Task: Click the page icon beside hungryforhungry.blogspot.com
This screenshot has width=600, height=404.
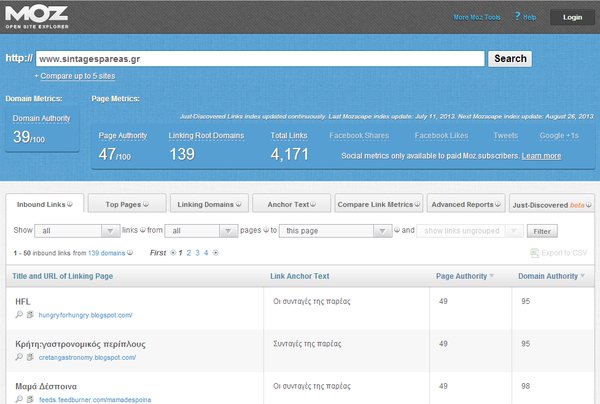Action: (x=31, y=315)
